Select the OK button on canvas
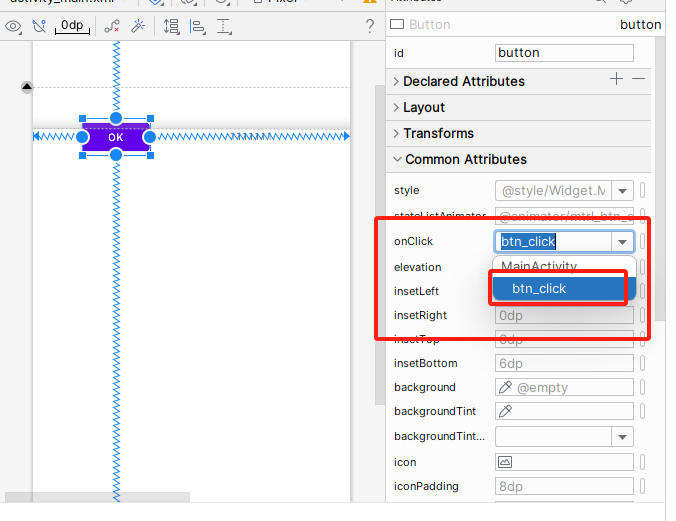 tap(116, 137)
